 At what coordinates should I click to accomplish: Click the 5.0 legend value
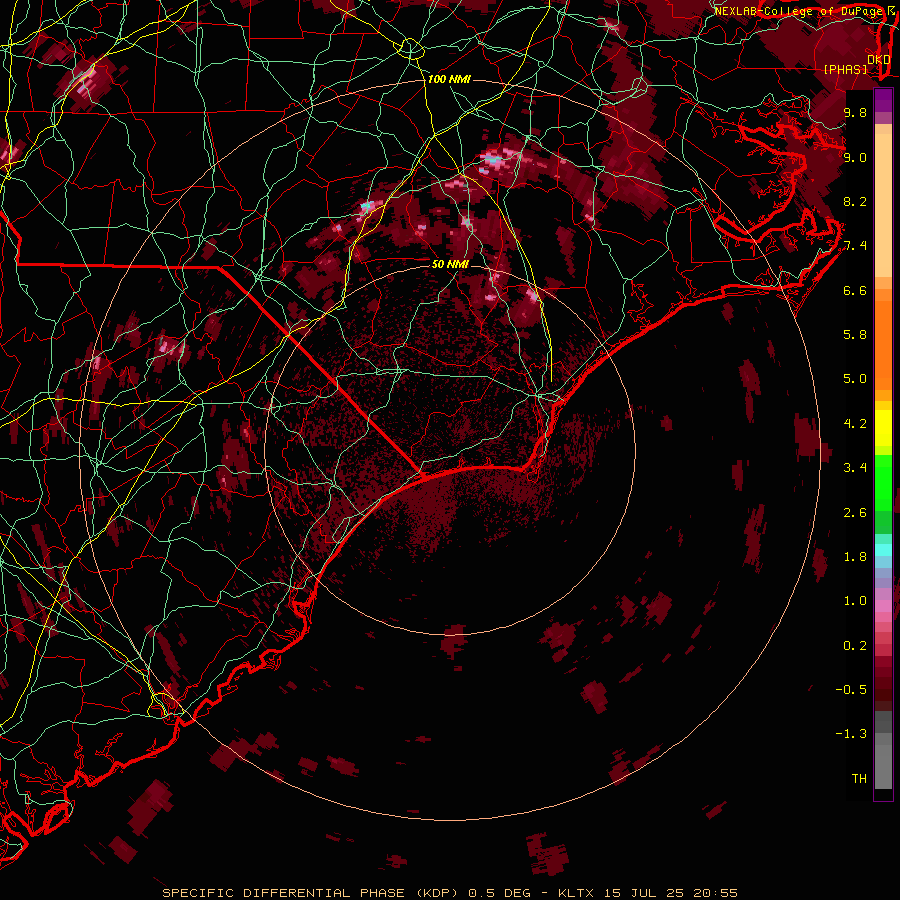(855, 379)
